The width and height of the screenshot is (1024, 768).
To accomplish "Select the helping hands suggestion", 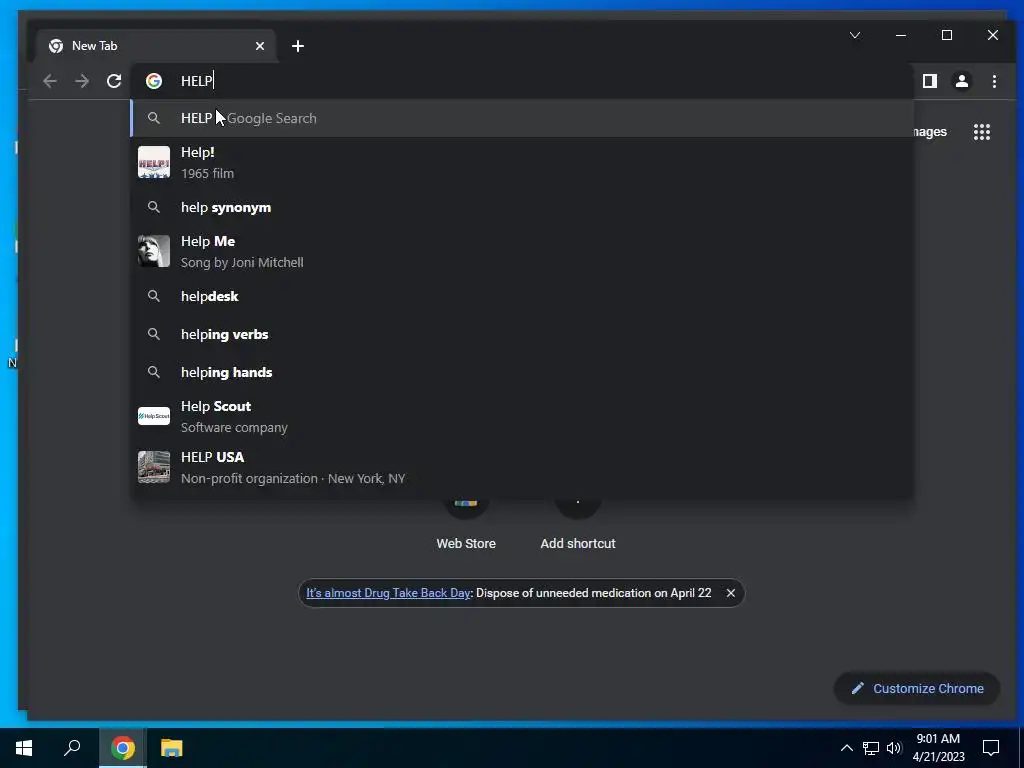I will [522, 372].
